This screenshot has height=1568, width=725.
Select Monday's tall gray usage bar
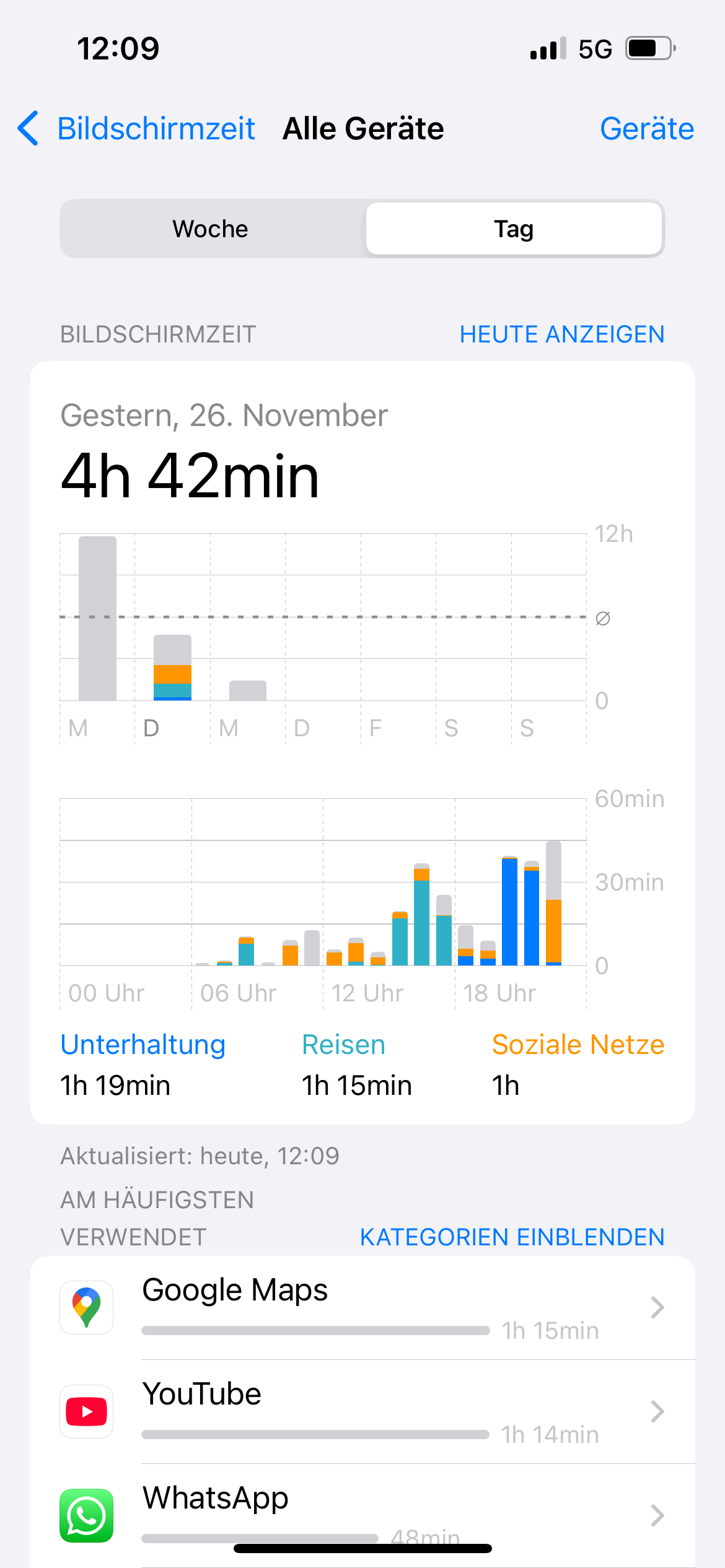click(97, 618)
